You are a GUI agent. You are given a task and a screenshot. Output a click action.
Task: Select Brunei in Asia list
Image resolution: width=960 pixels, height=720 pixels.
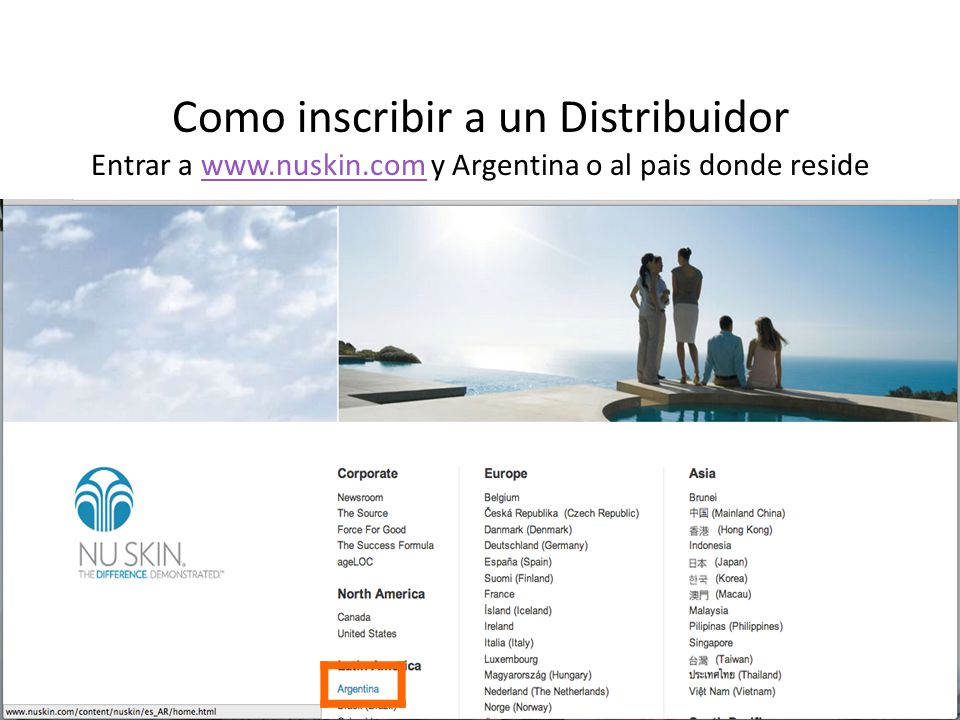(x=703, y=497)
